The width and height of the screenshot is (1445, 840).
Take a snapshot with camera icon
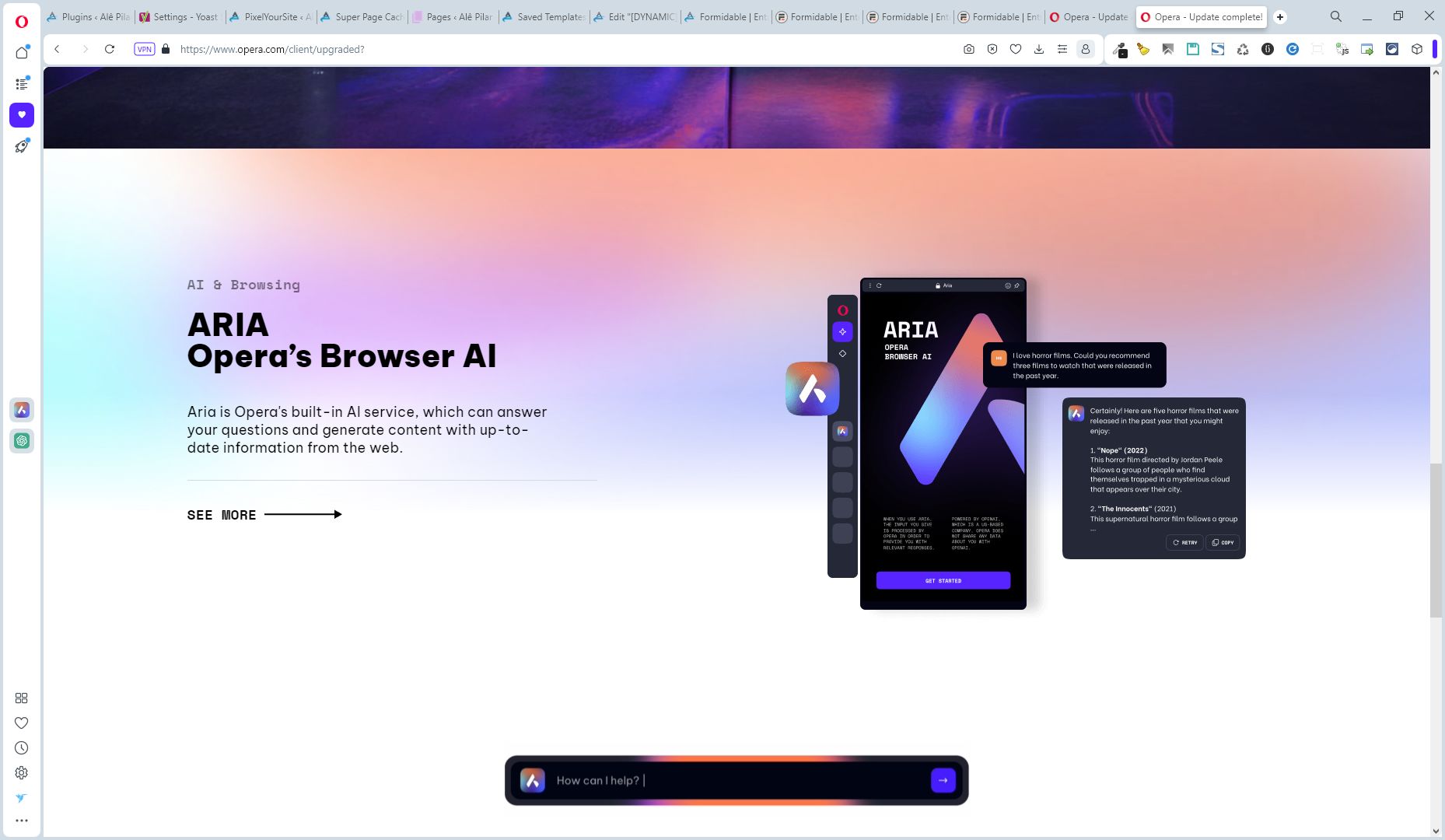click(969, 49)
